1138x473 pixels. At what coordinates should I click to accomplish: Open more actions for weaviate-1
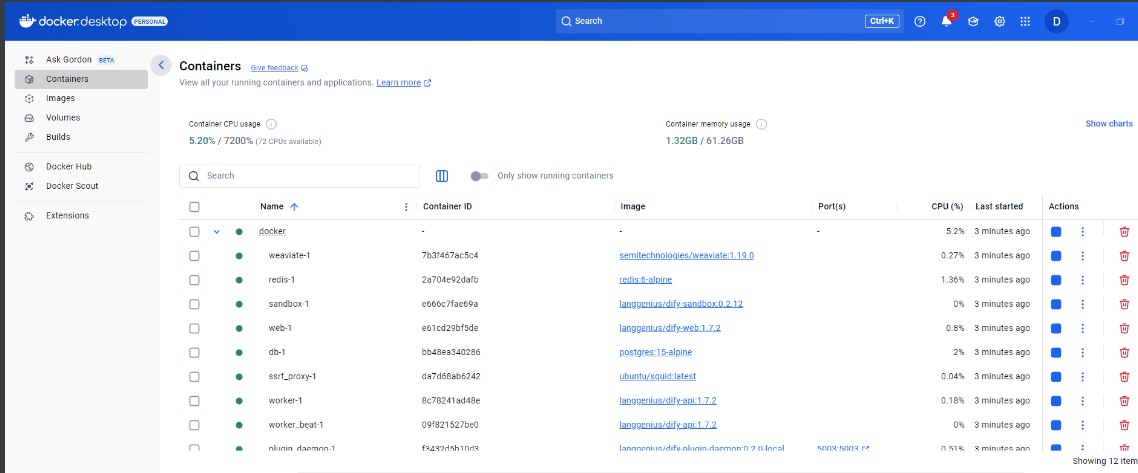click(x=1082, y=255)
